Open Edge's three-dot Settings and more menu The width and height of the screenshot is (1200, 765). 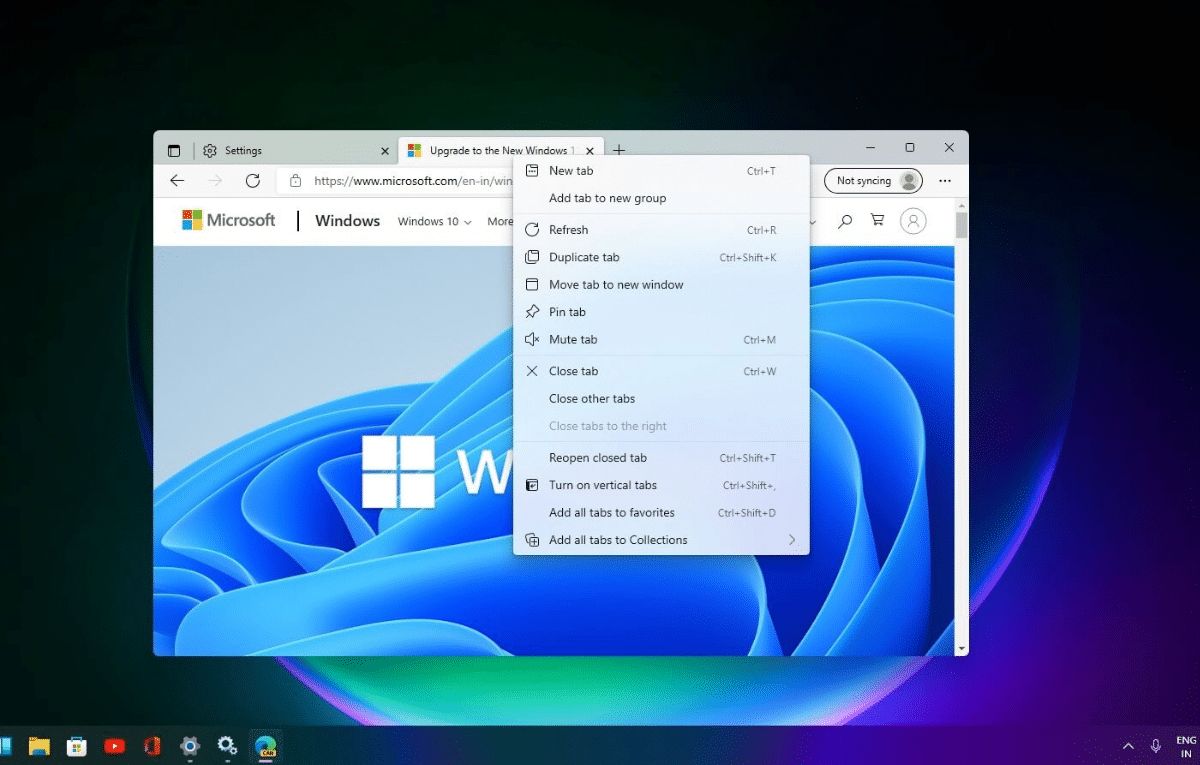945,181
